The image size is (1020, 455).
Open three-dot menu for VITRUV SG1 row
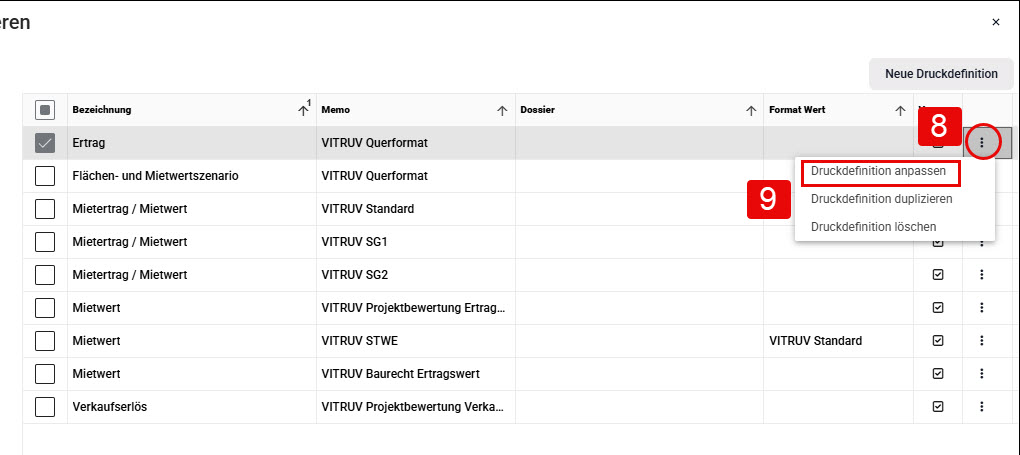click(x=982, y=242)
